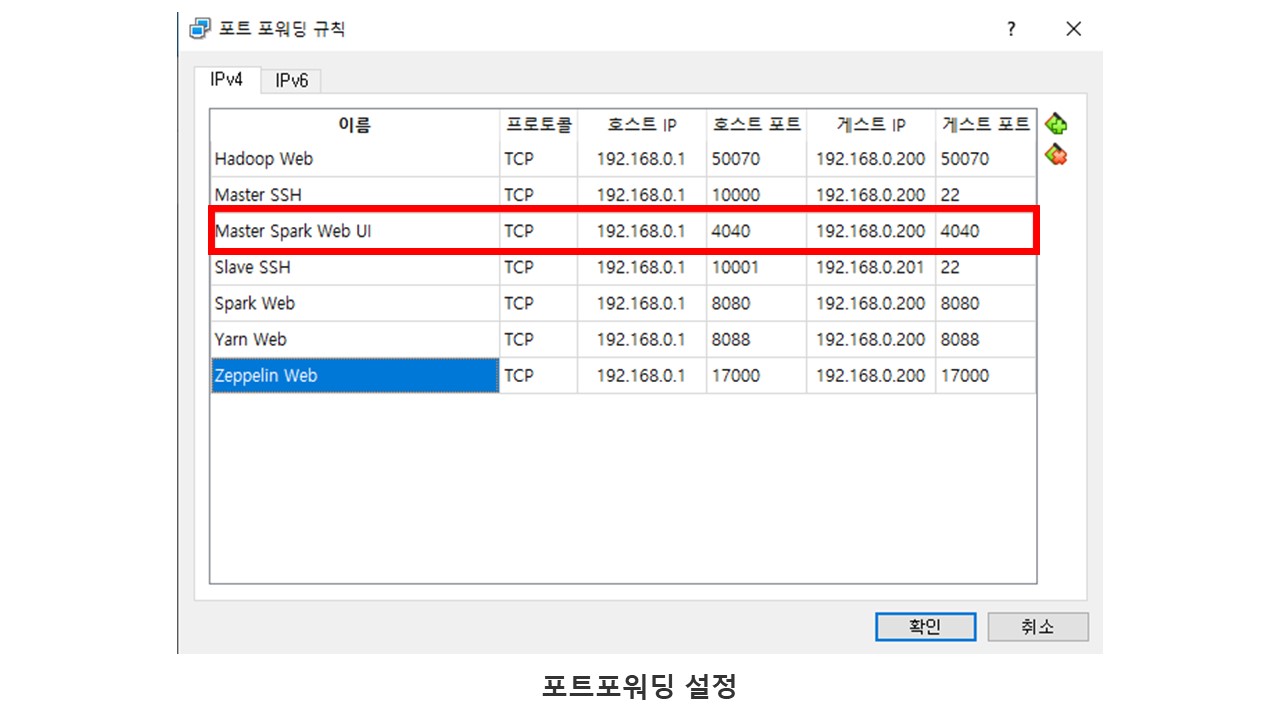Click host port 50070 of Hadoop Web

coord(757,159)
